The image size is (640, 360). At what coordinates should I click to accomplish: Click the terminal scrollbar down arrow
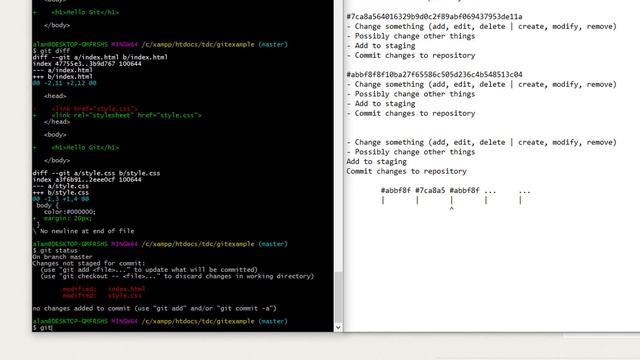(x=338, y=327)
